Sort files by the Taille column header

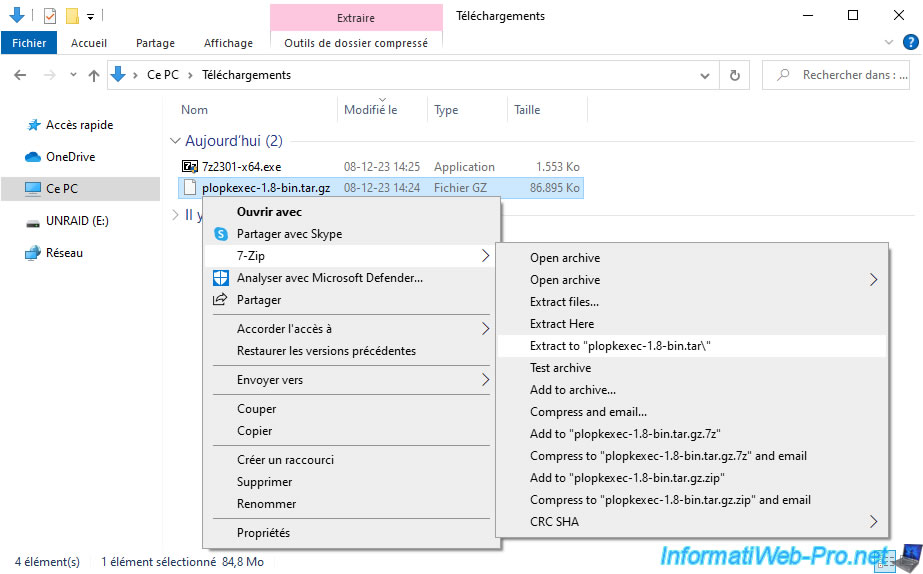tap(527, 110)
